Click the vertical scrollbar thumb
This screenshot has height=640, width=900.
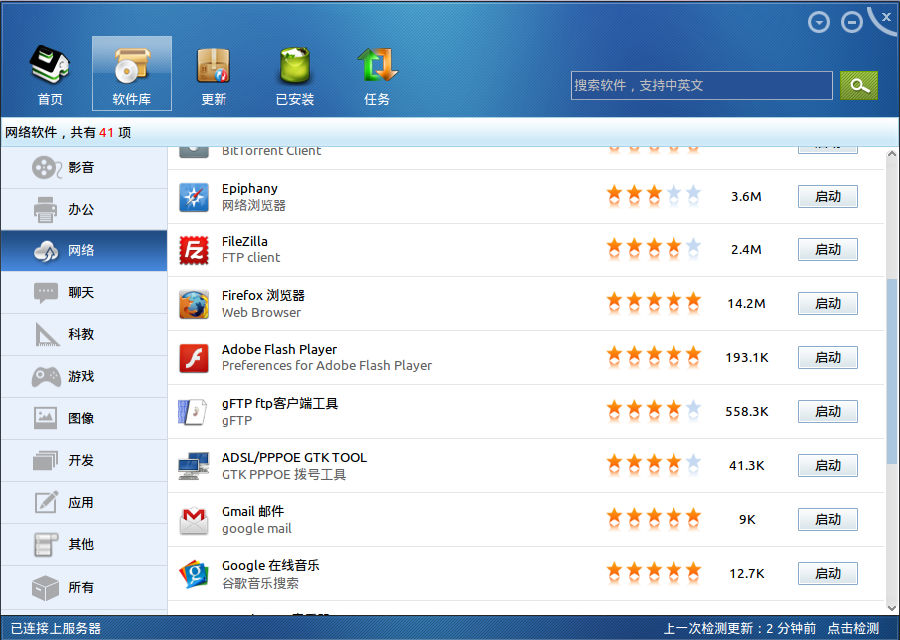(891, 371)
